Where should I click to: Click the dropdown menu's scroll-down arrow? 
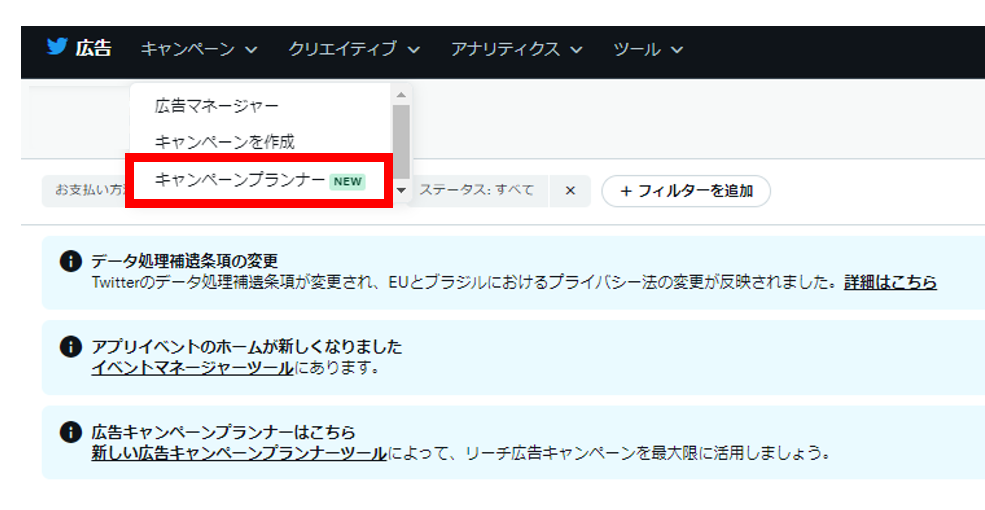tap(401, 189)
